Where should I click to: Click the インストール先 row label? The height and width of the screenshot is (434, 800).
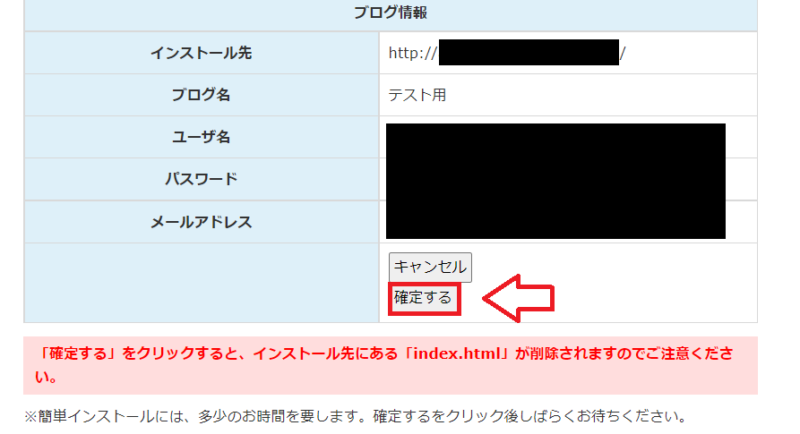(x=201, y=53)
